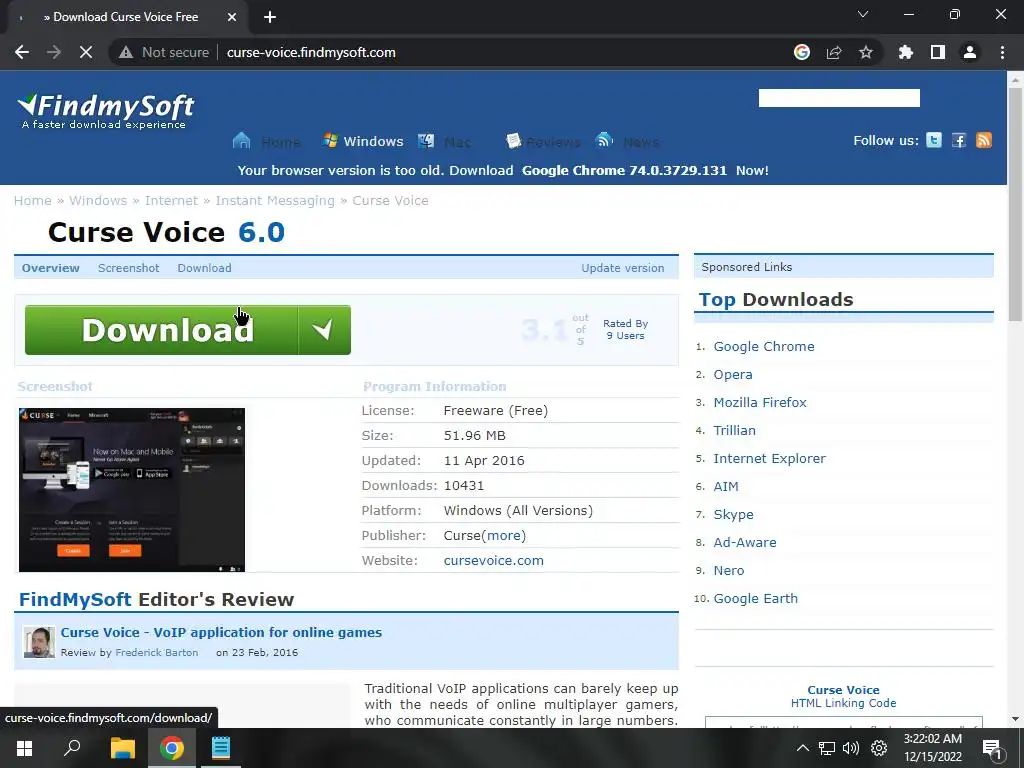Follow FindMySoft on Twitter icon

coord(934,140)
